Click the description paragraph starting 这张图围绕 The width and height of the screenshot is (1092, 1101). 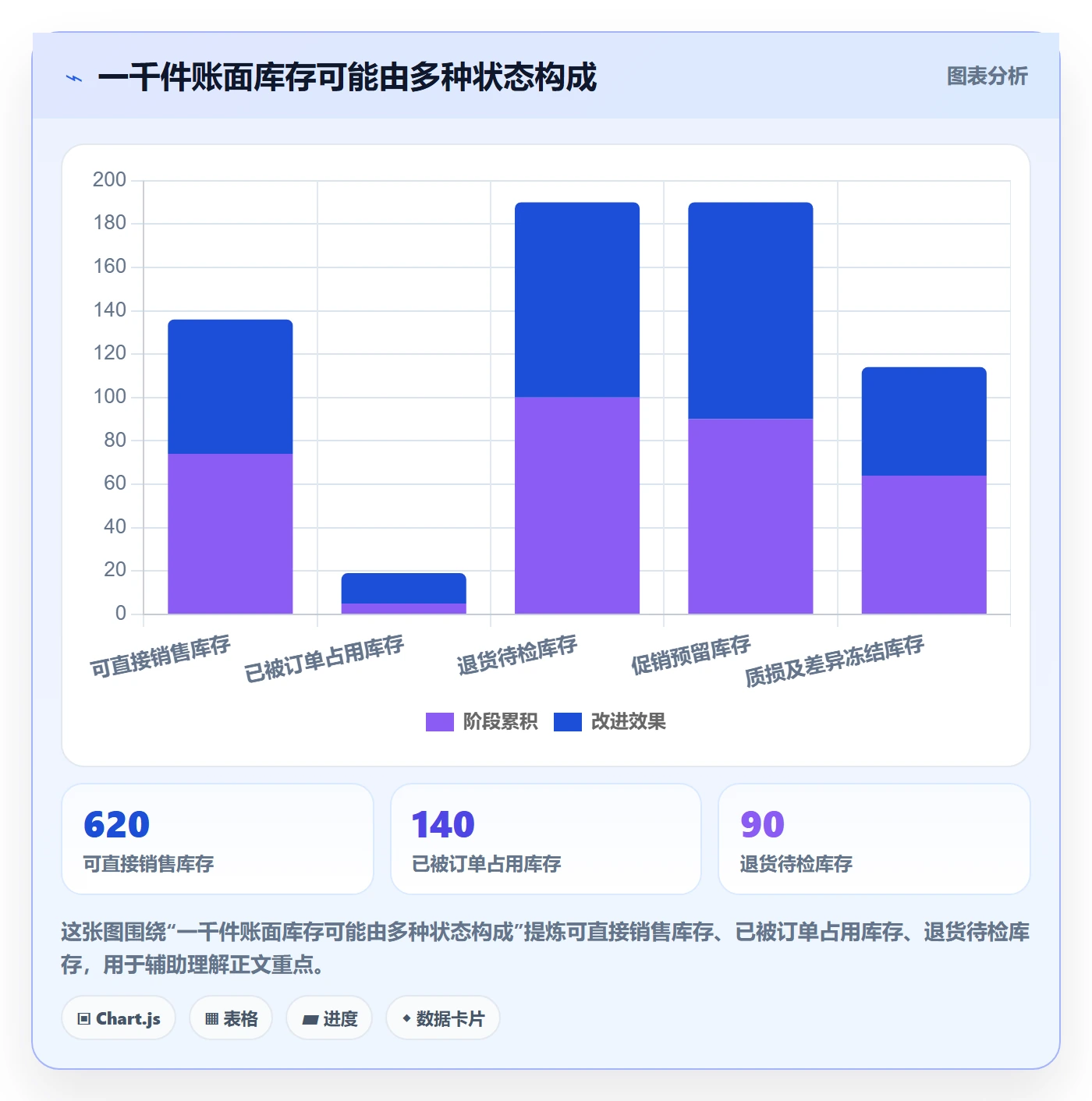point(545,948)
